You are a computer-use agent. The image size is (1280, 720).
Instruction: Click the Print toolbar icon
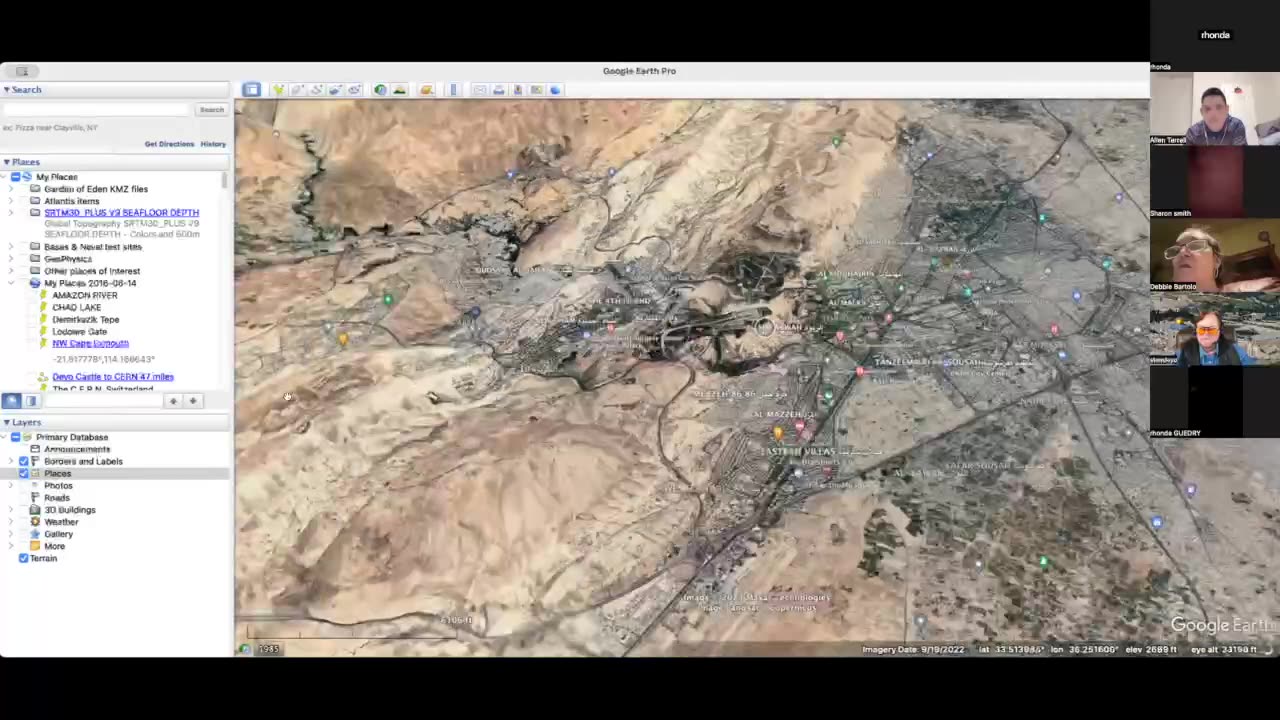pyautogui.click(x=499, y=90)
